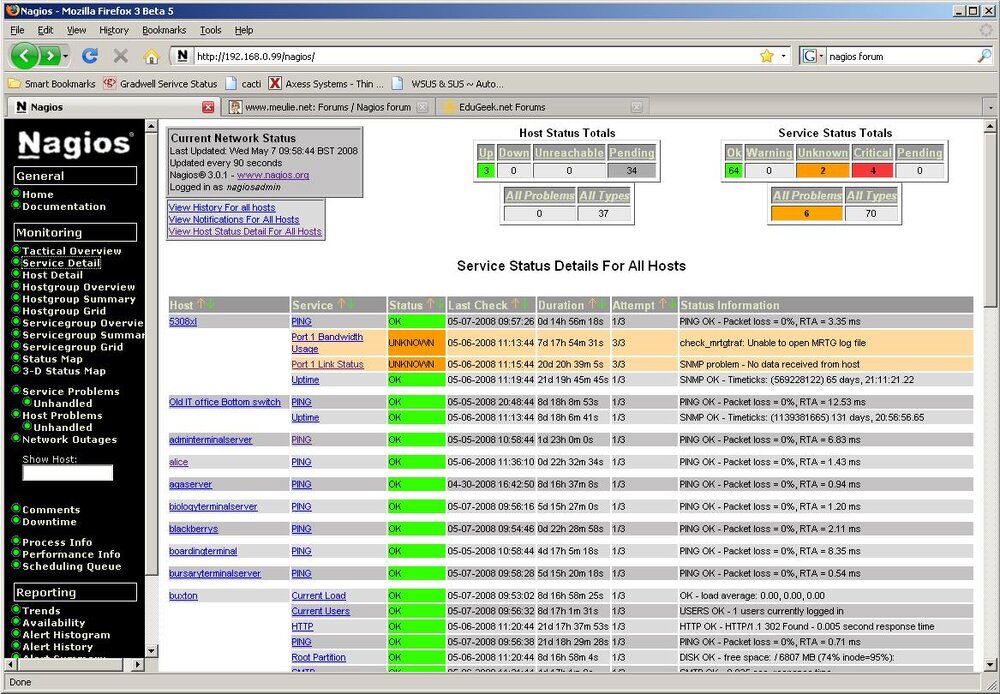The width and height of the screenshot is (1000, 694).
Task: Filter services by the Critical header link
Action: click(x=872, y=152)
